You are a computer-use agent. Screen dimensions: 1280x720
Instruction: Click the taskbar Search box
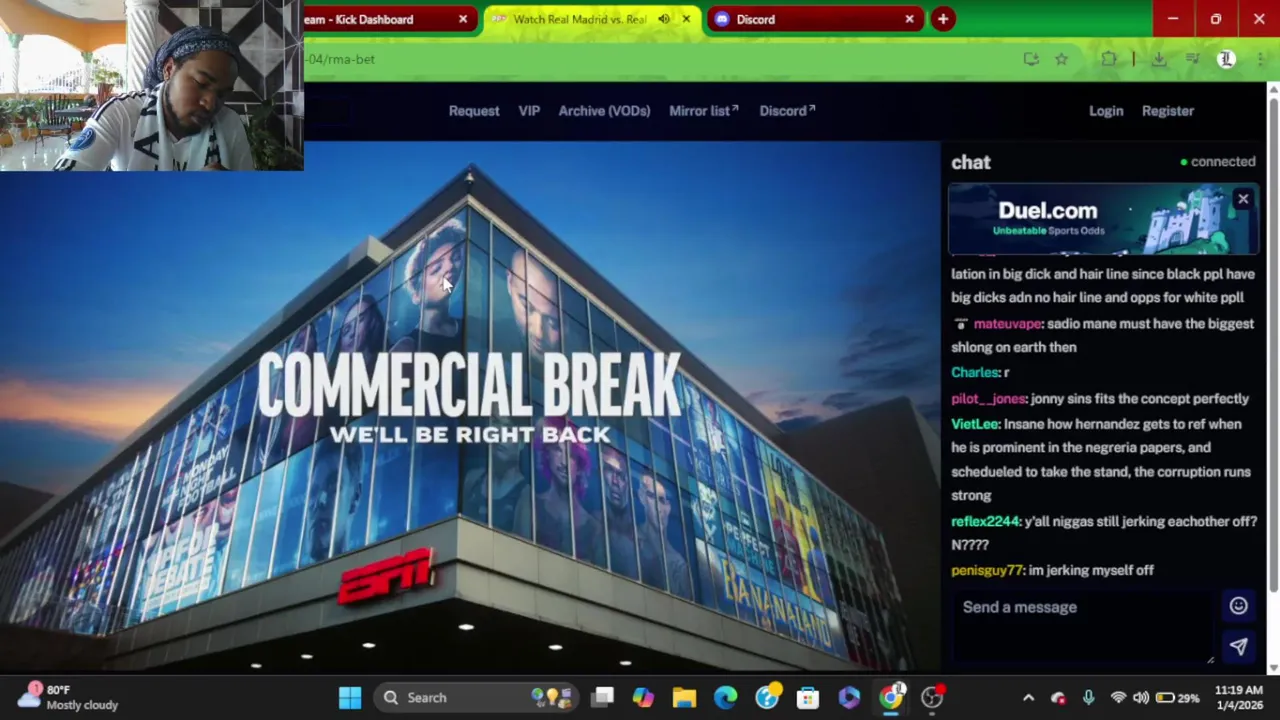coord(475,697)
